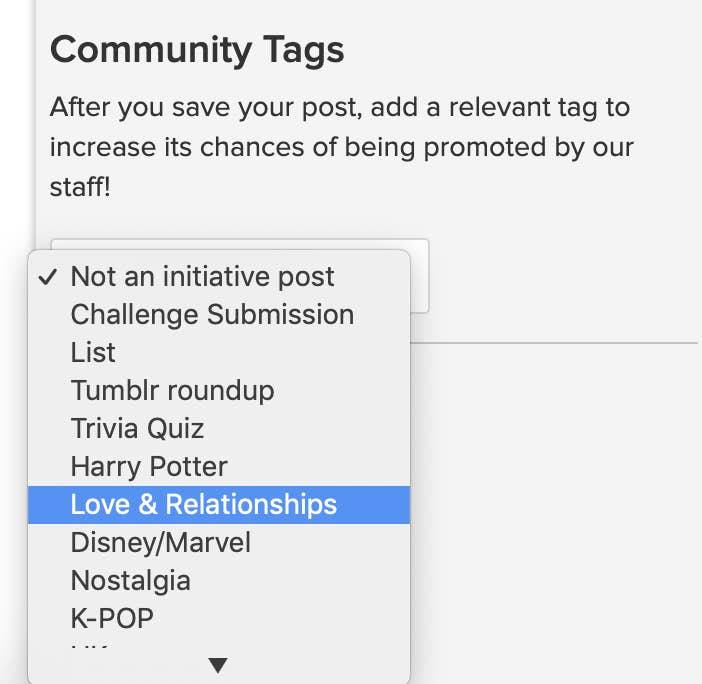The height and width of the screenshot is (684, 702).
Task: Click the tag instructions paragraph text
Action: pos(340,146)
